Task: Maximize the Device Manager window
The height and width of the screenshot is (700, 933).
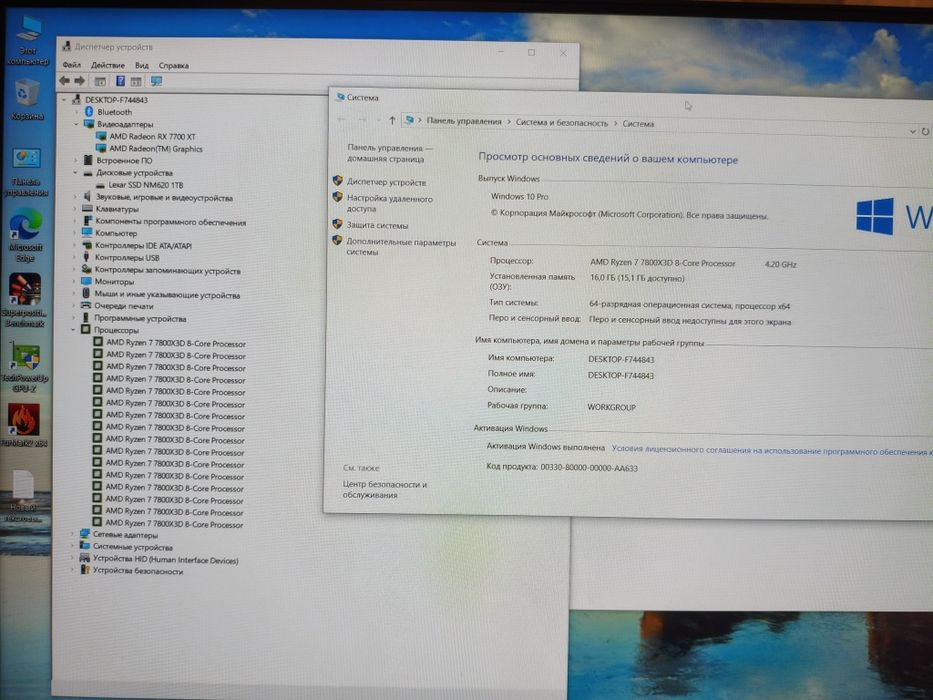Action: point(531,52)
